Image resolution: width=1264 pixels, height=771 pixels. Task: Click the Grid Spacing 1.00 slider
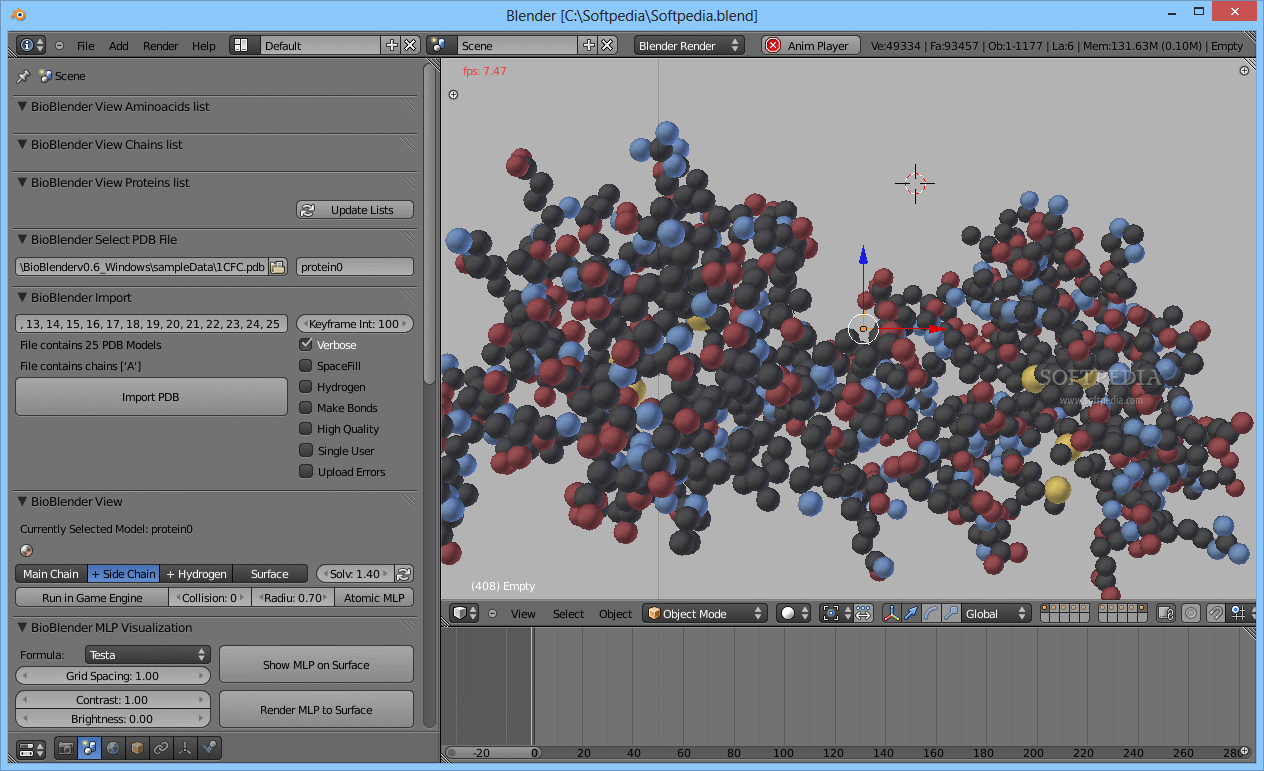click(x=113, y=676)
